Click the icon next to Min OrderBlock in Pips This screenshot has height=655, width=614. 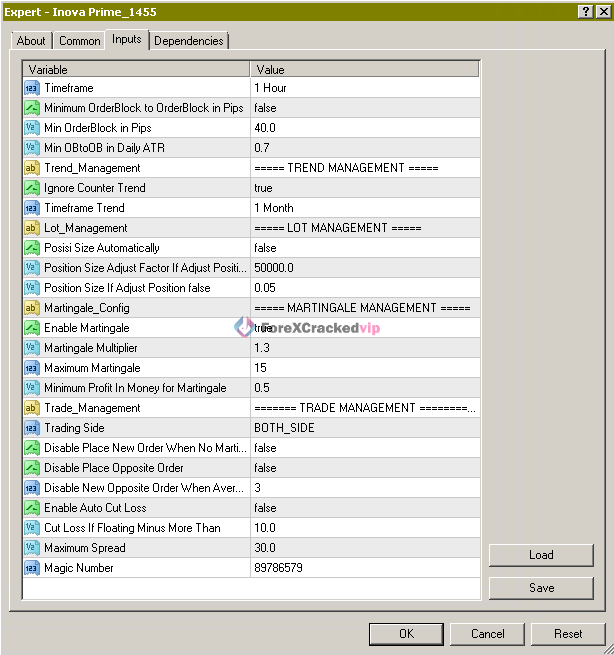click(31, 128)
